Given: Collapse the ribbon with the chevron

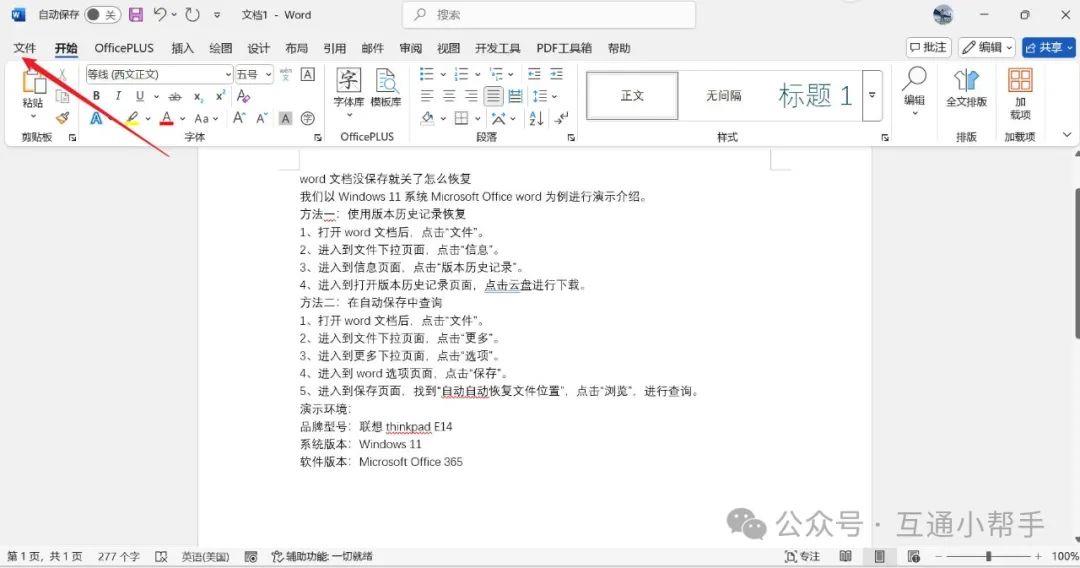Looking at the screenshot, I should (1067, 136).
